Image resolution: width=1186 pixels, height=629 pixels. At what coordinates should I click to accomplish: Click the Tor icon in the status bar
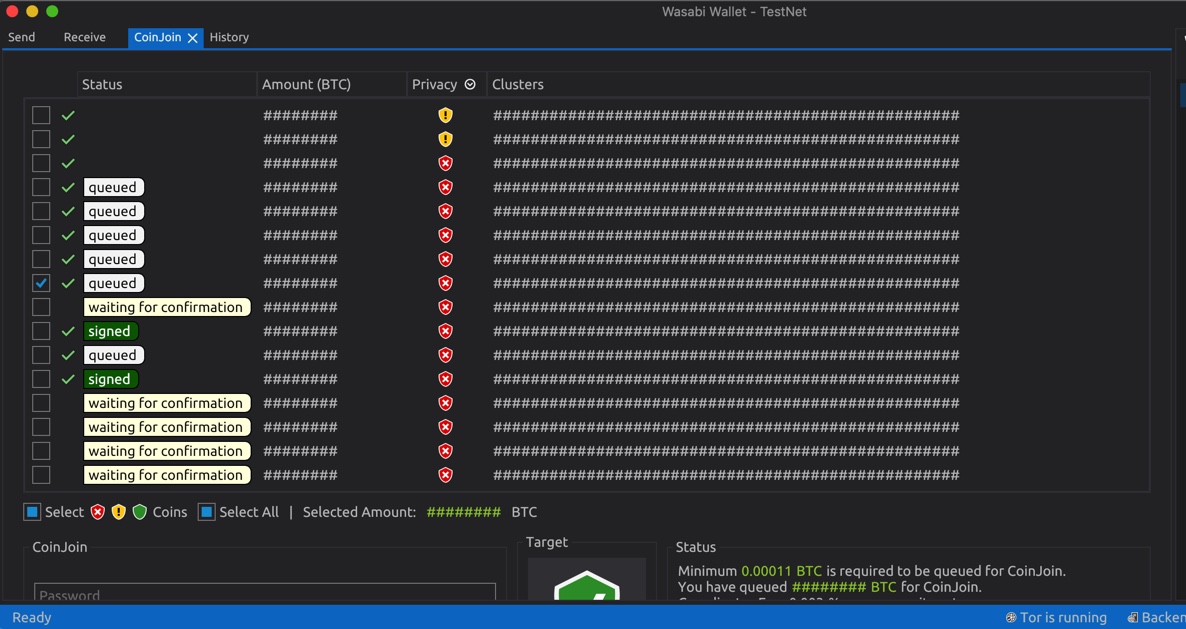1011,618
